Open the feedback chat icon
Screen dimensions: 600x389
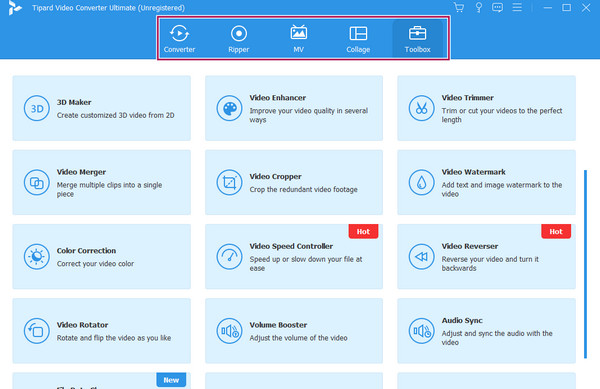[x=497, y=7]
